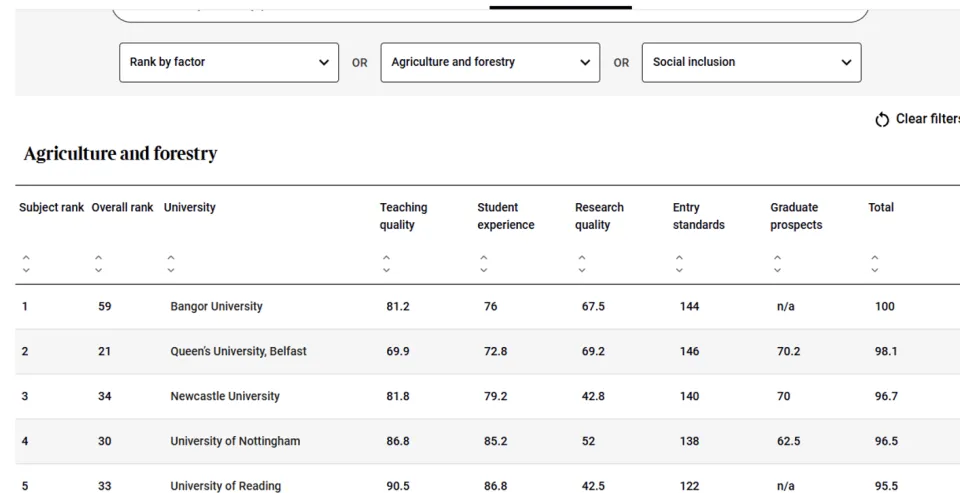The height and width of the screenshot is (493, 960).
Task: Sort by Overall rank arrows
Action: click(x=98, y=264)
